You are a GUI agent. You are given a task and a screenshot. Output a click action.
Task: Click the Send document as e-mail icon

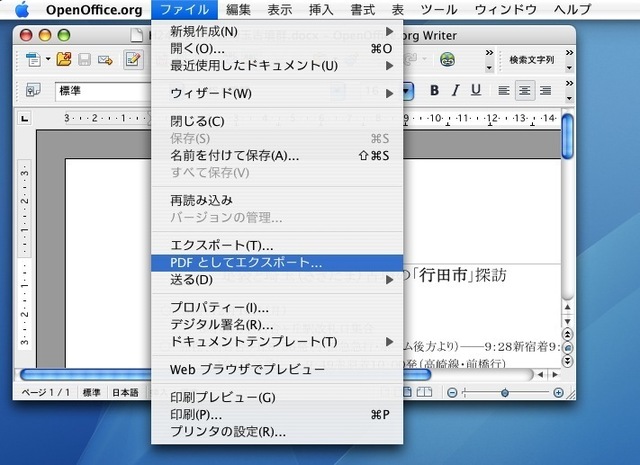coord(105,60)
